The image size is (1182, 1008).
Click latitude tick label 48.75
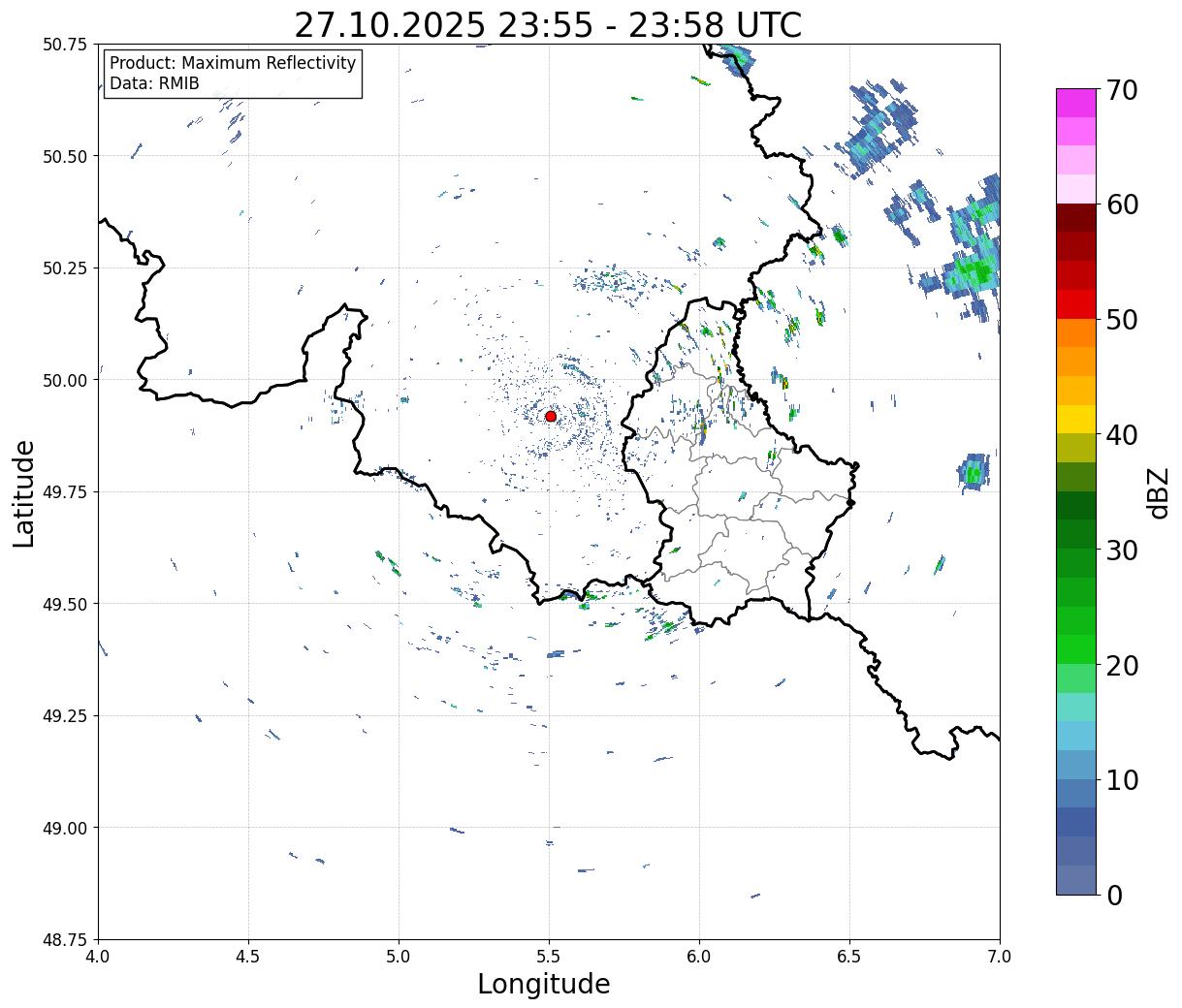65,939
